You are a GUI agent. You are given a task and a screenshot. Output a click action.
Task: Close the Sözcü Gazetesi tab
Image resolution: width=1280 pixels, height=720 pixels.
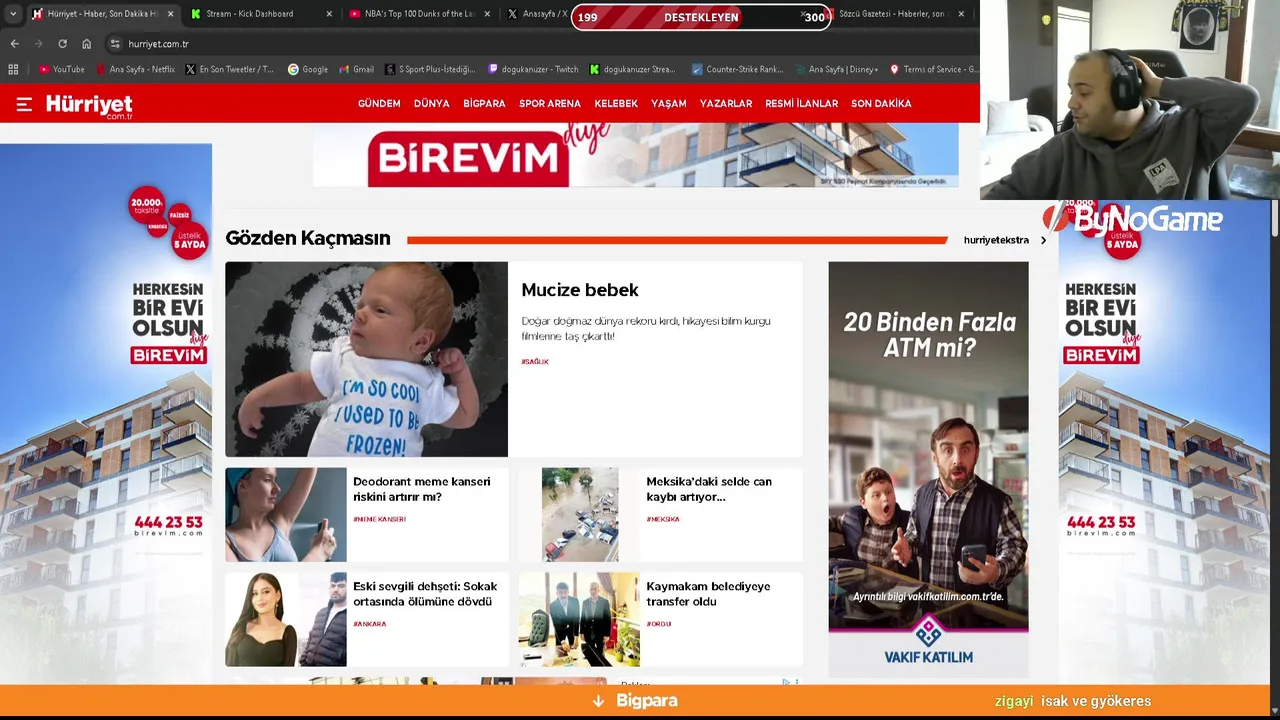[x=961, y=14]
